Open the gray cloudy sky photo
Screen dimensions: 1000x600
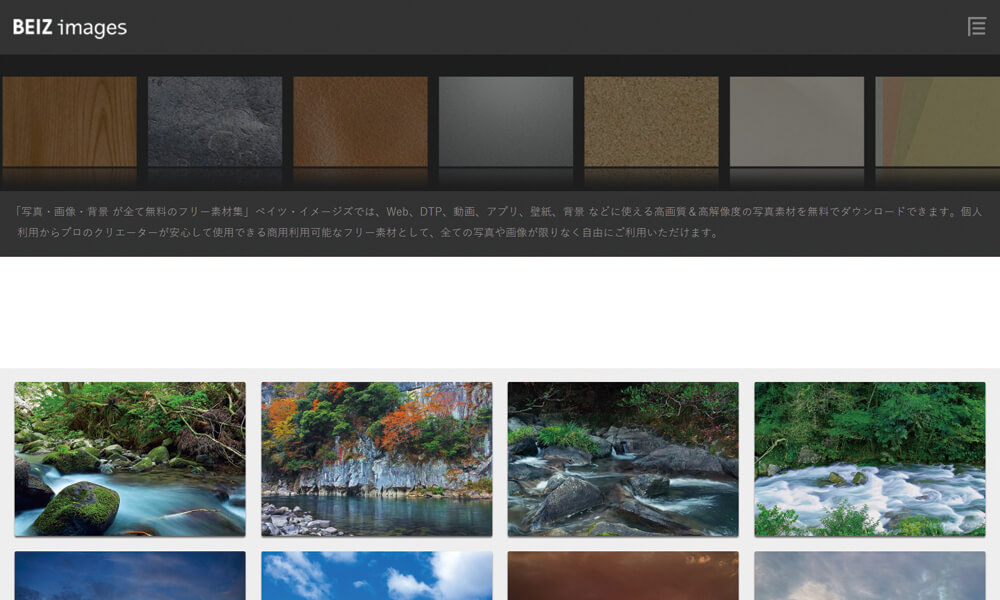[x=870, y=576]
